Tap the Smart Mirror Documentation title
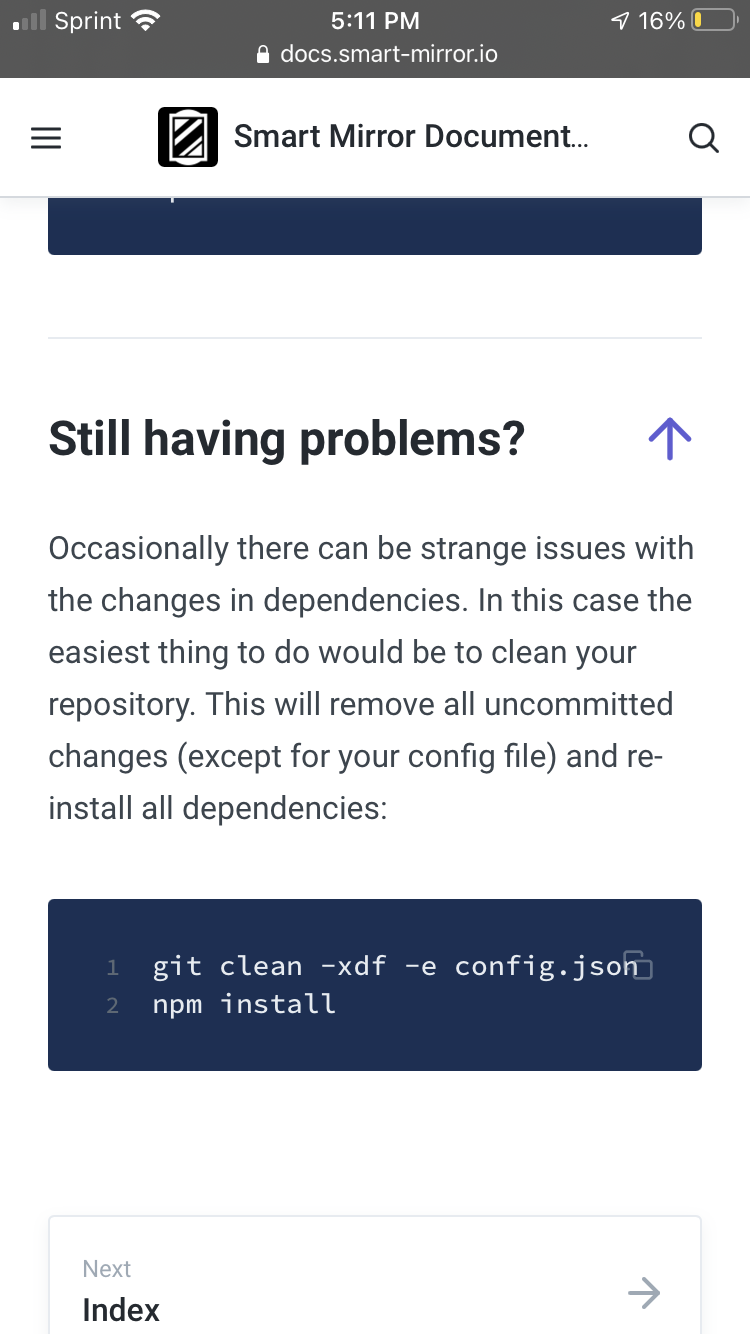The width and height of the screenshot is (750, 1334). pyautogui.click(x=412, y=136)
